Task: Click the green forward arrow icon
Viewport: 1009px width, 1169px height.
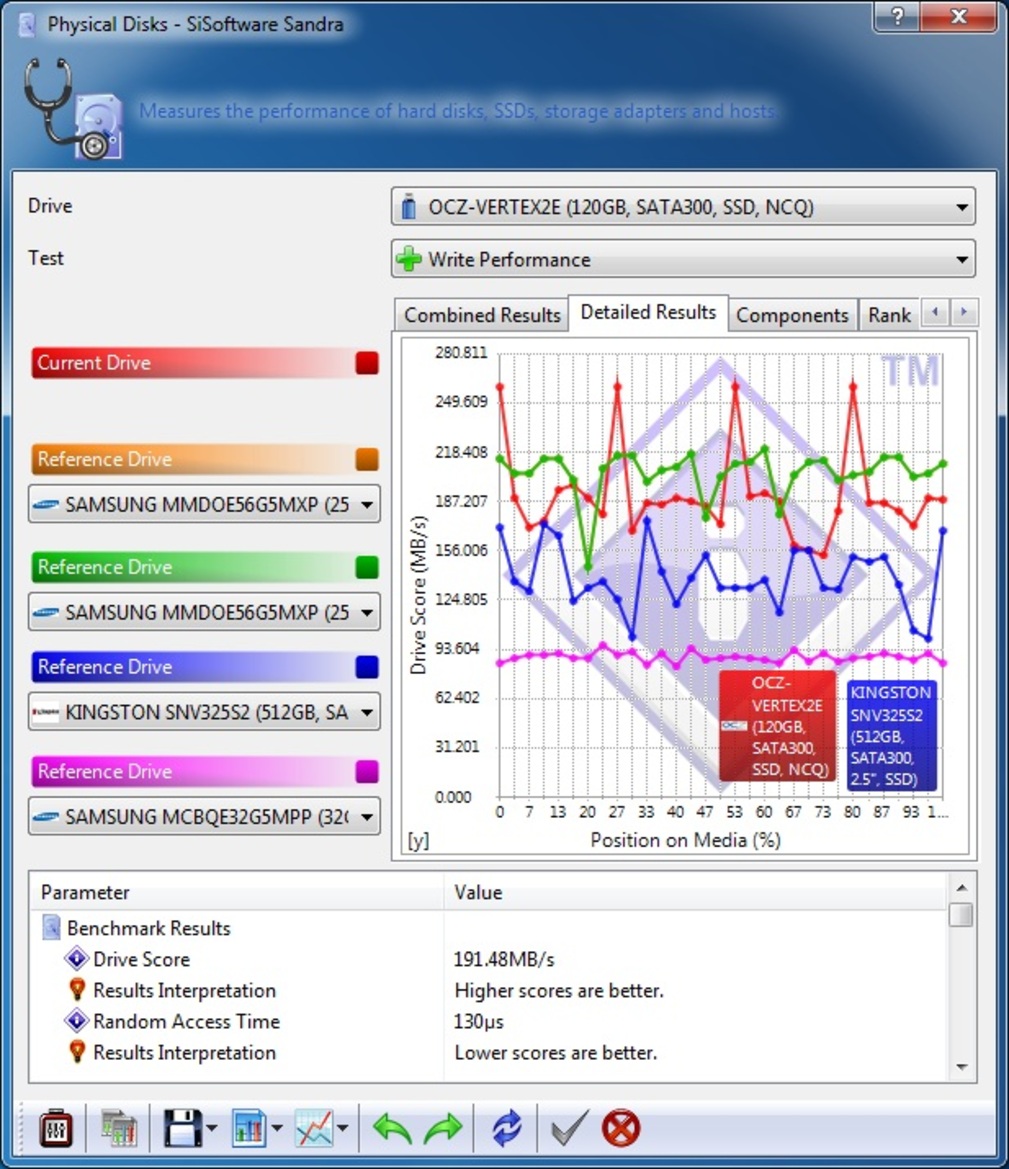Action: coord(444,1128)
